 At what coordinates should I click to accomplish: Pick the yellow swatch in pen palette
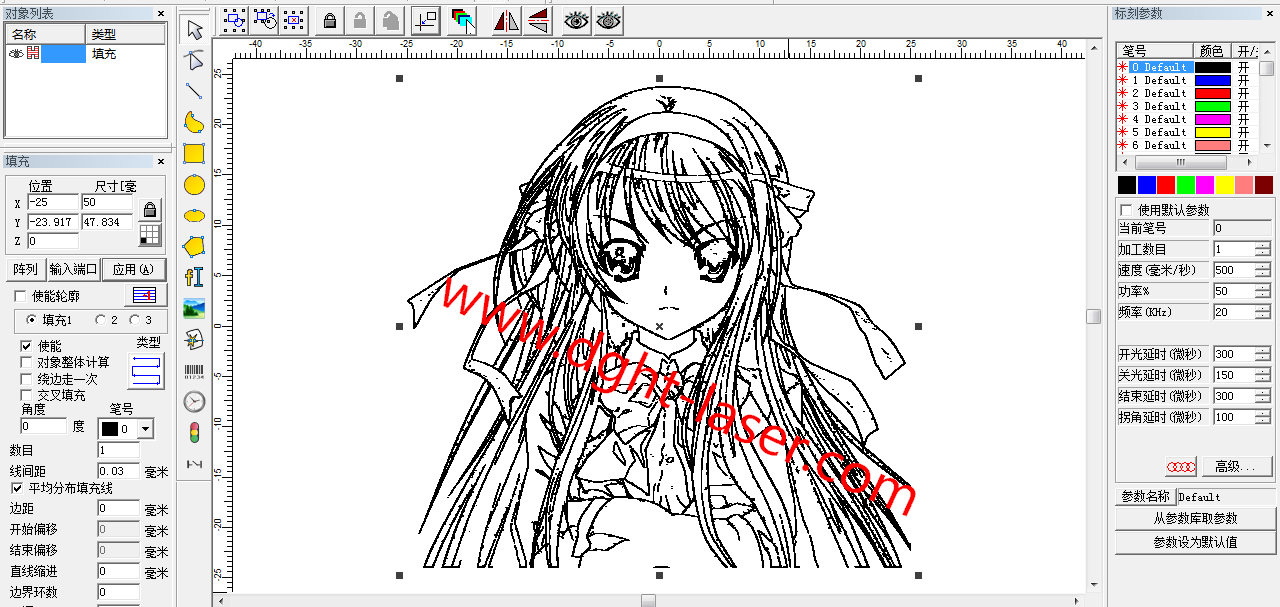(1225, 185)
